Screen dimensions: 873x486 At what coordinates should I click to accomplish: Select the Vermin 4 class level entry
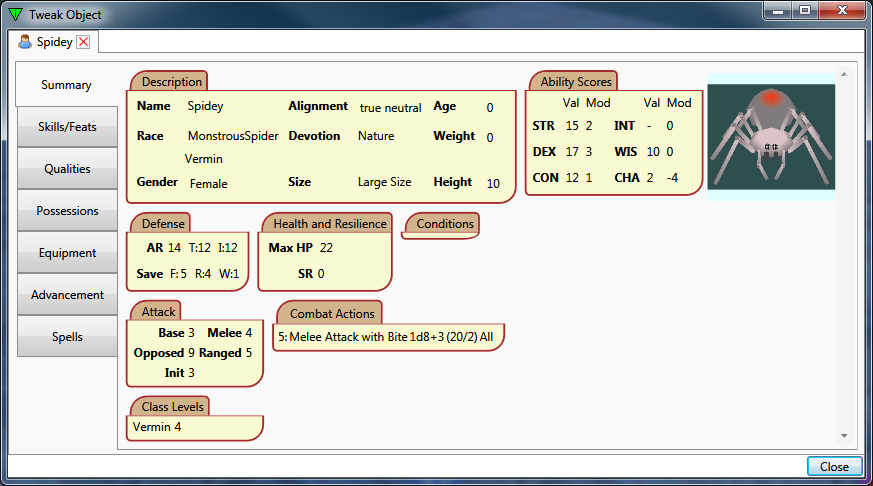pos(158,427)
